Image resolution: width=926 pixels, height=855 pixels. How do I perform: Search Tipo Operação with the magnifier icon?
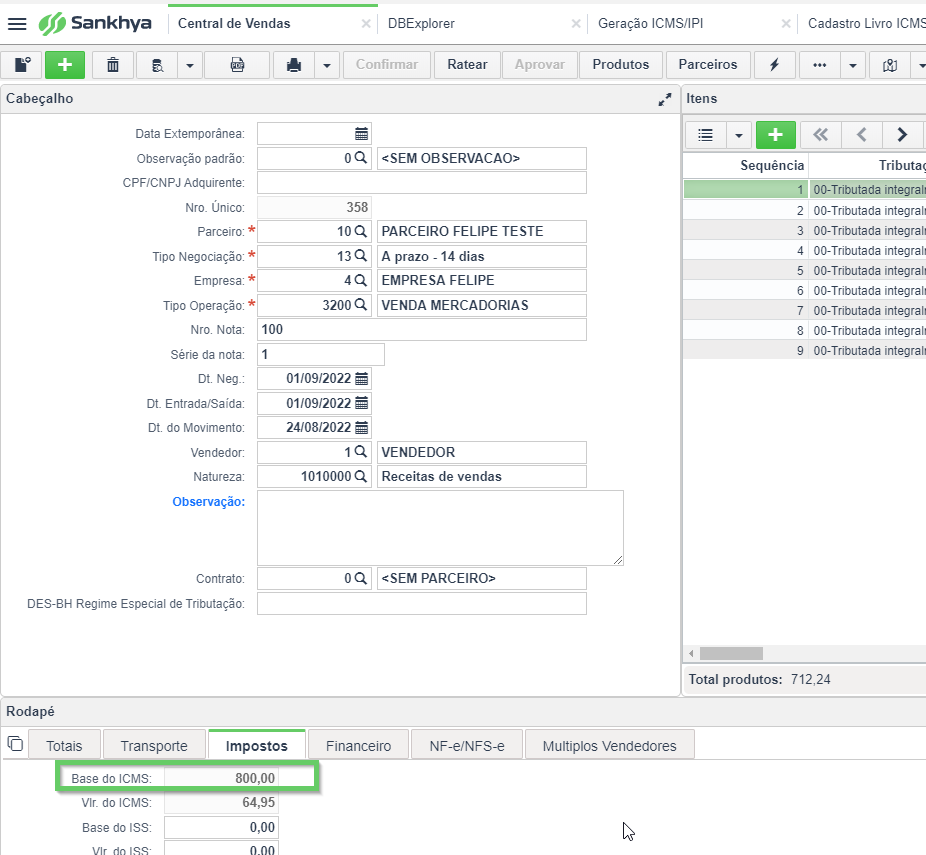pyautogui.click(x=360, y=305)
